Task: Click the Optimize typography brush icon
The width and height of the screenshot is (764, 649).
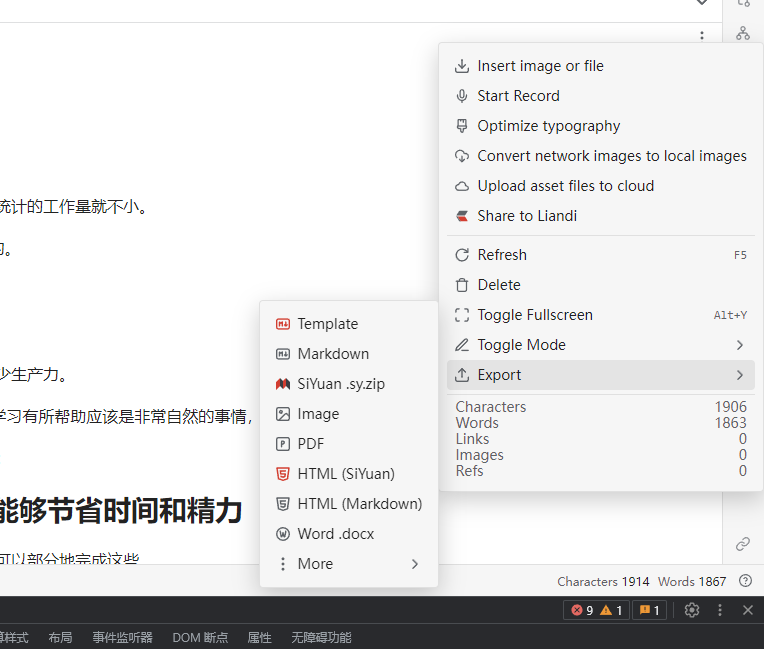Action: [x=462, y=126]
